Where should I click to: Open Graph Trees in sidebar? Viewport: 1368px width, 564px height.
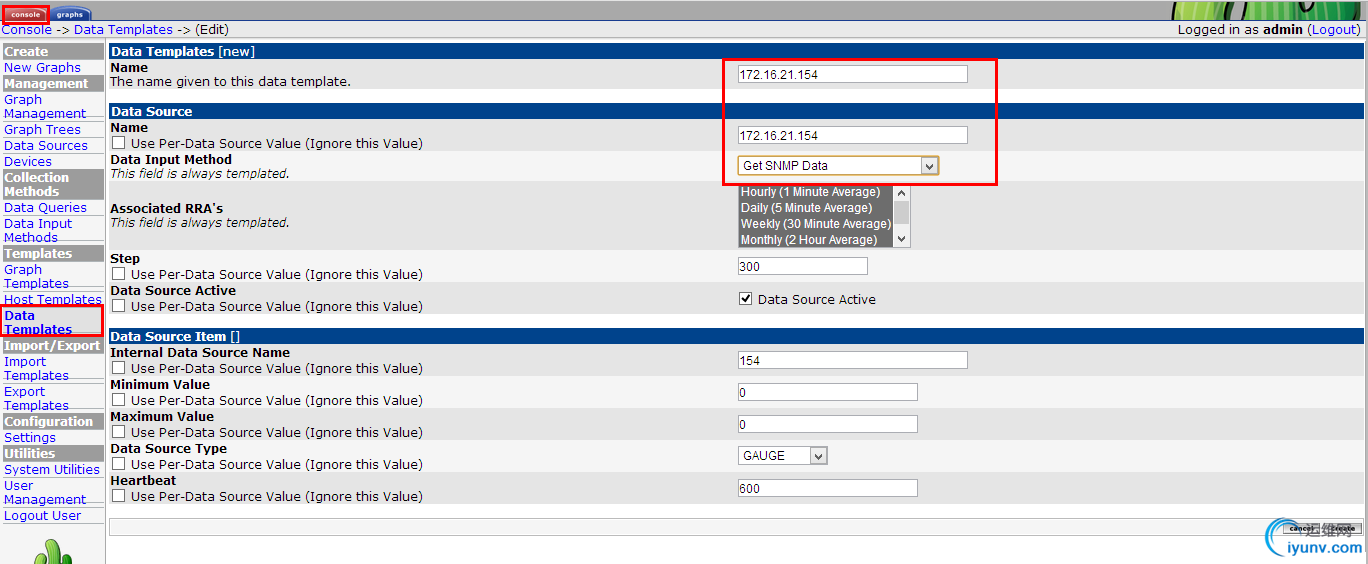[x=42, y=129]
